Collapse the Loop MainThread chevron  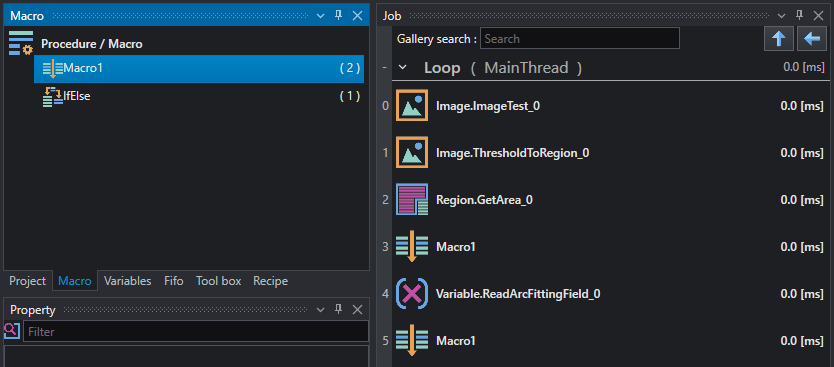coord(403,68)
